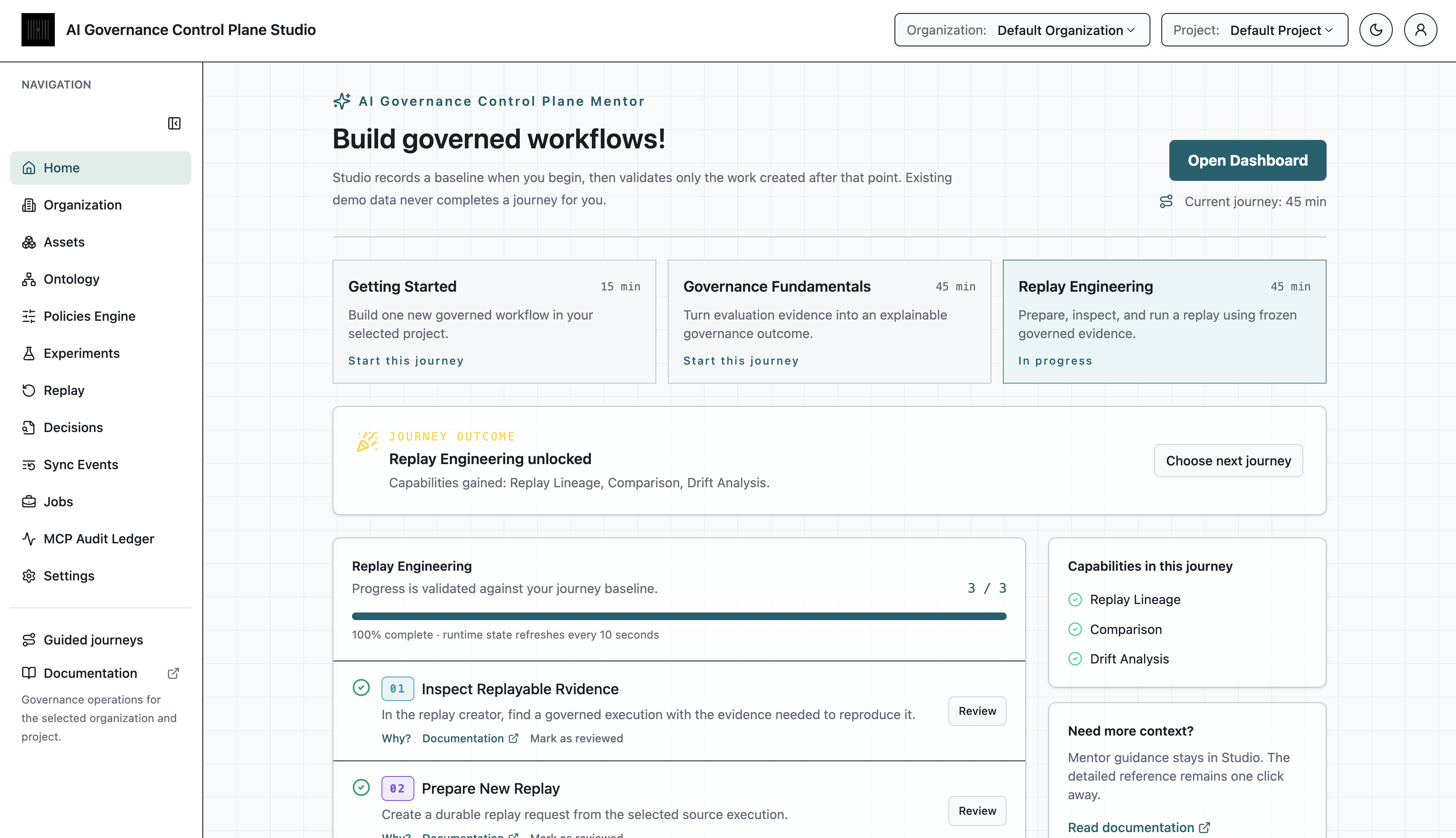Open Ontology in the sidebar
Screen dimensions: 1456x838
(101, 279)
